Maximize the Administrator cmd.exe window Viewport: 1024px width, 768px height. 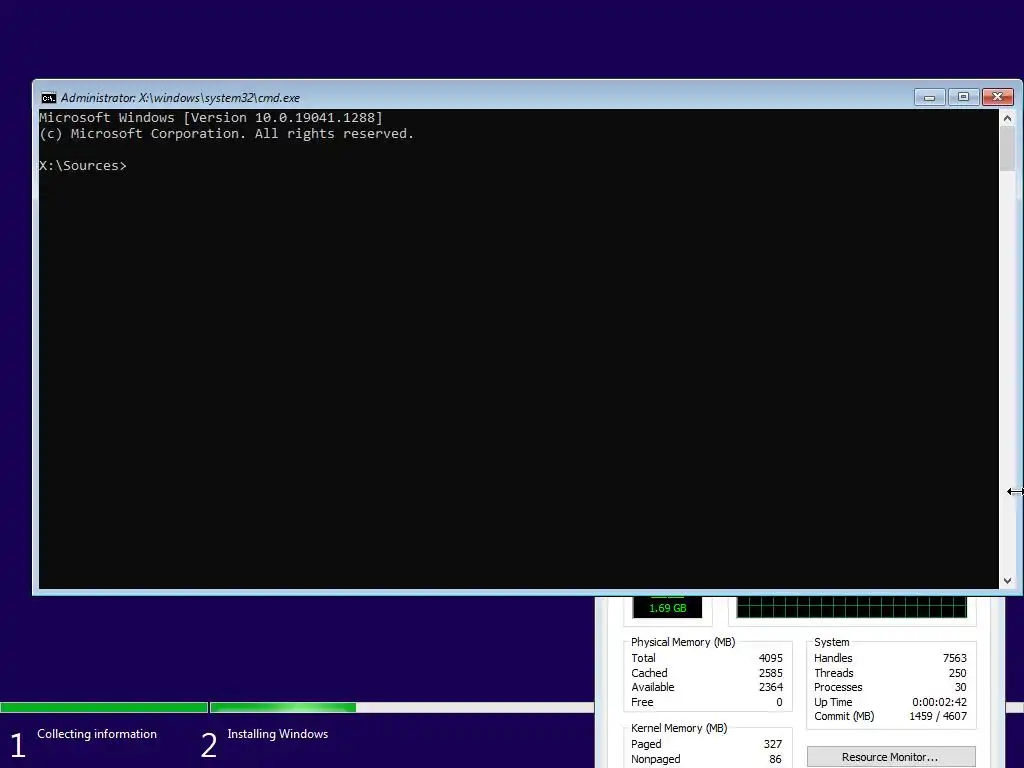(x=963, y=97)
